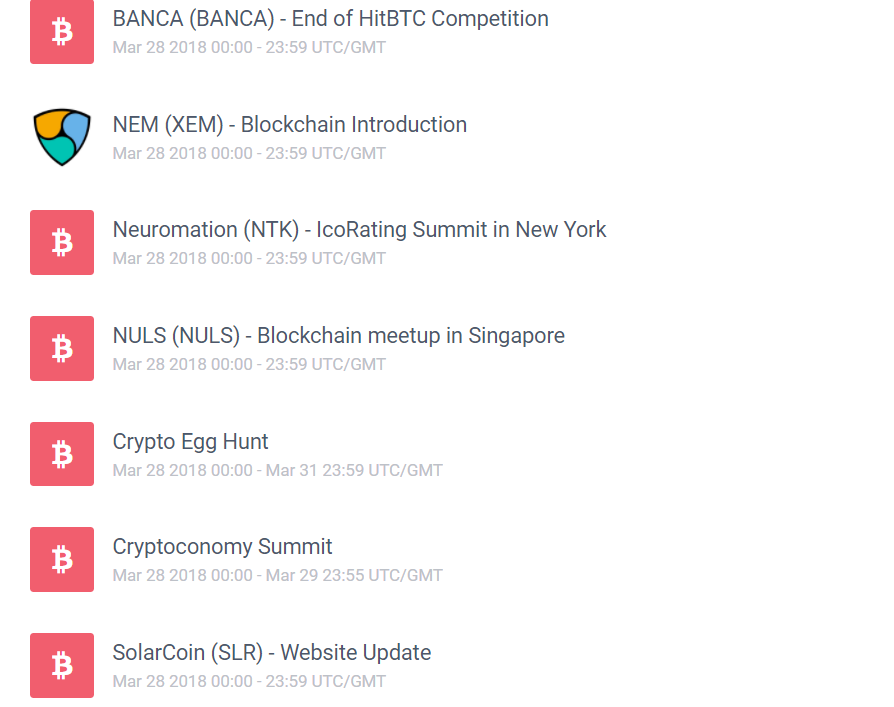Open the Crypto Egg Hunt event
The image size is (894, 707).
point(190,442)
